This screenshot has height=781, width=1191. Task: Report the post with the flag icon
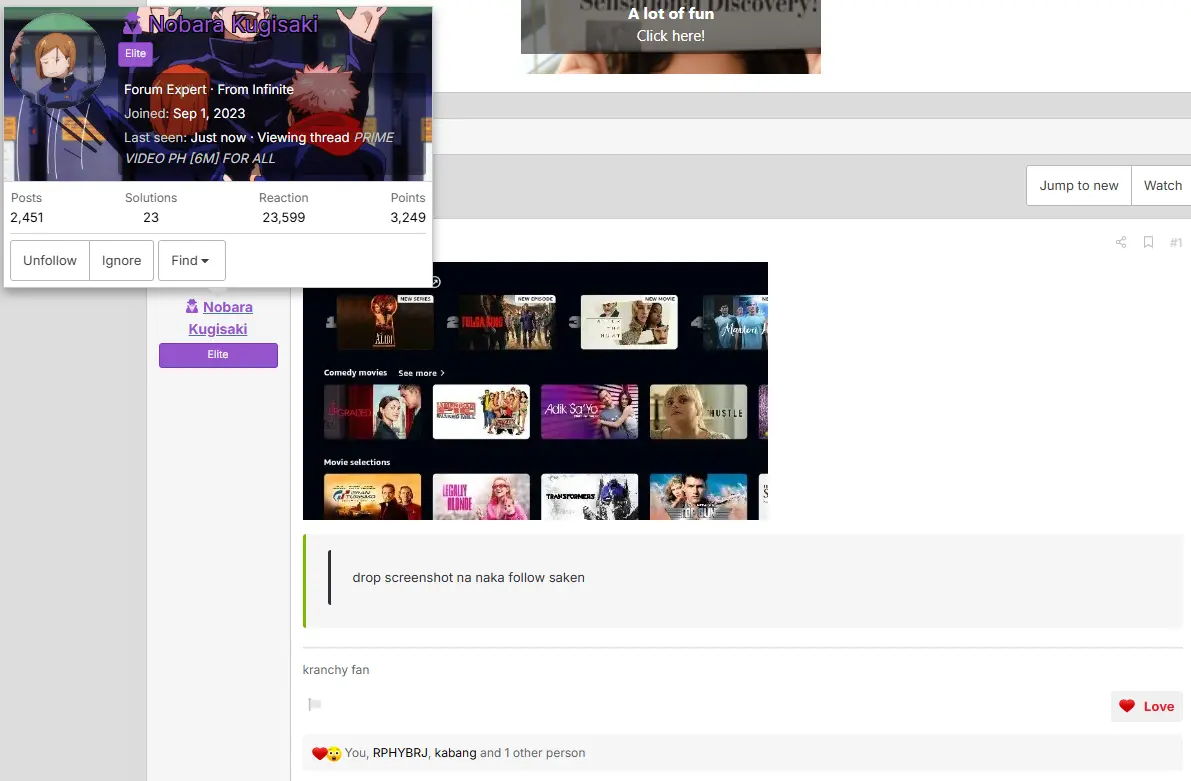(x=314, y=704)
